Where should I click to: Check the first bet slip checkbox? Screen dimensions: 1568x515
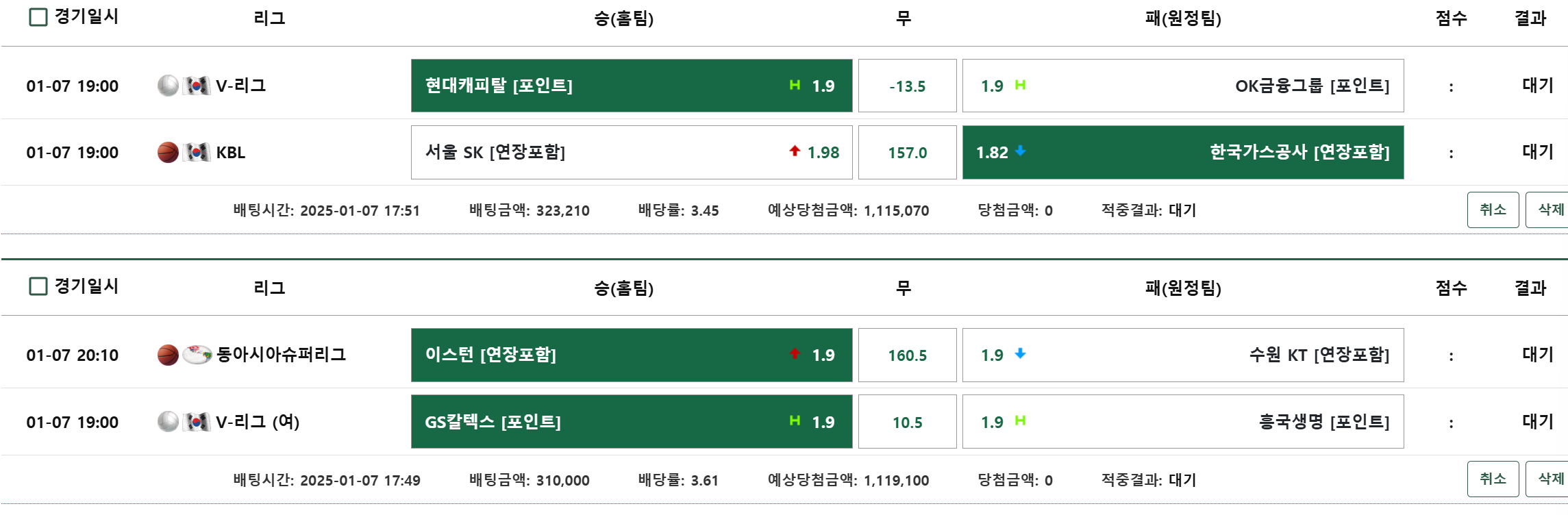tap(38, 17)
